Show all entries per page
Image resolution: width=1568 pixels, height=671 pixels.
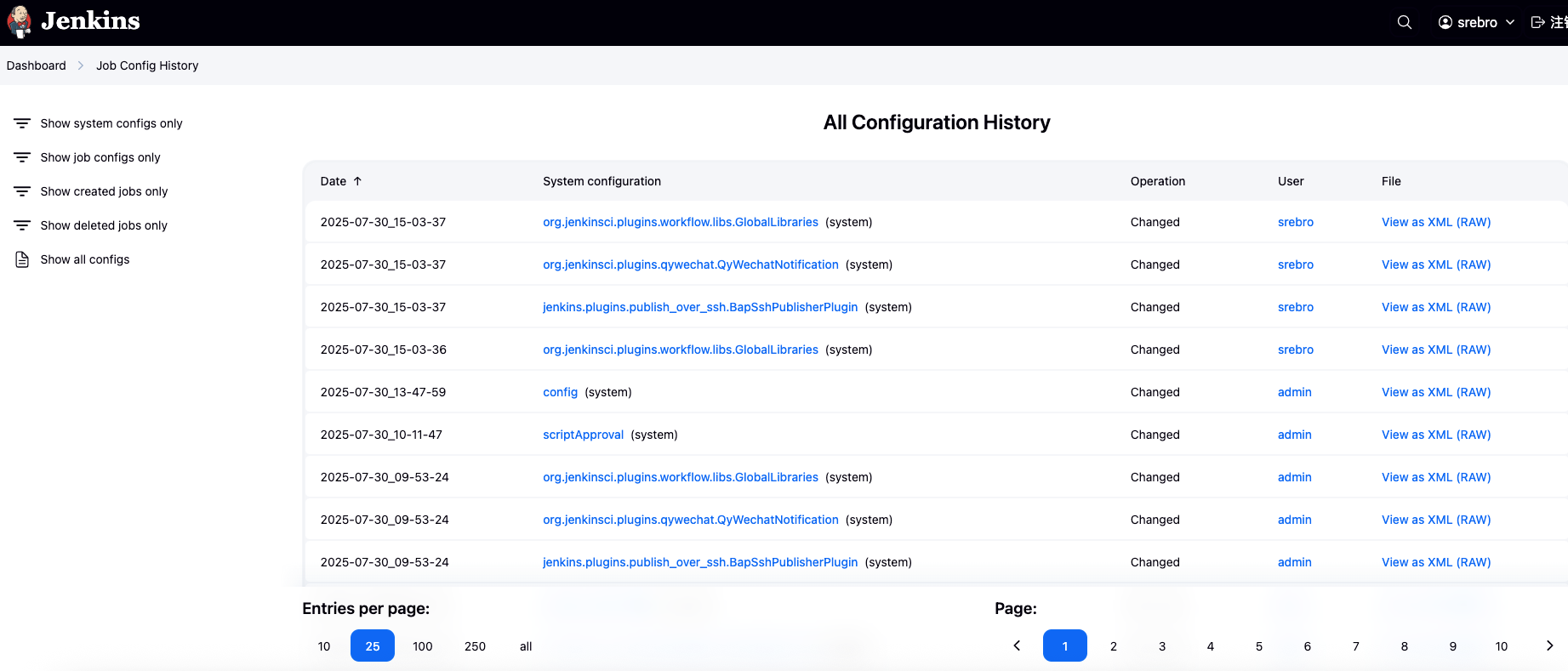click(526, 646)
